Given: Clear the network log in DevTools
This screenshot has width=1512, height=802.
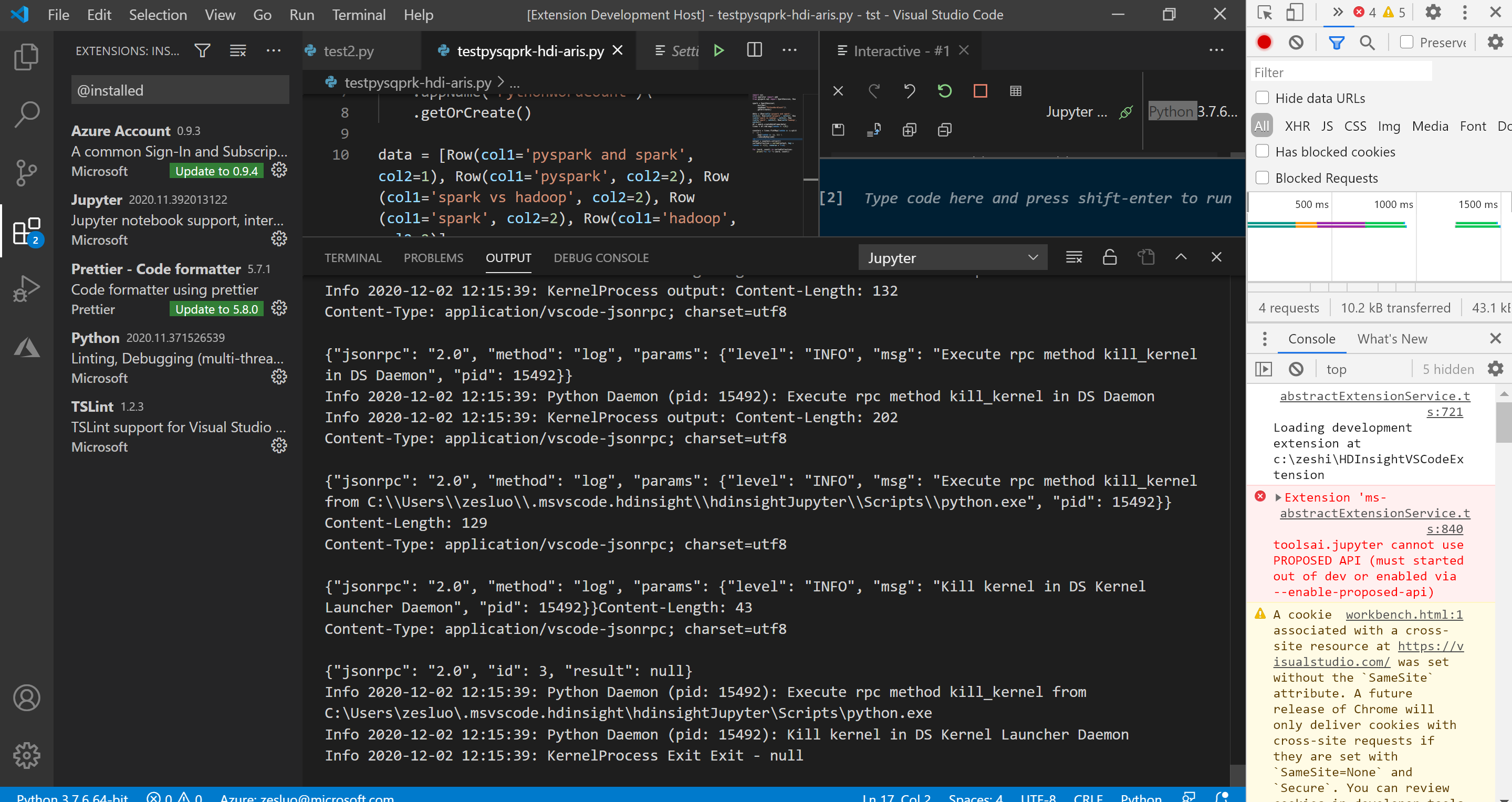Looking at the screenshot, I should point(1297,41).
